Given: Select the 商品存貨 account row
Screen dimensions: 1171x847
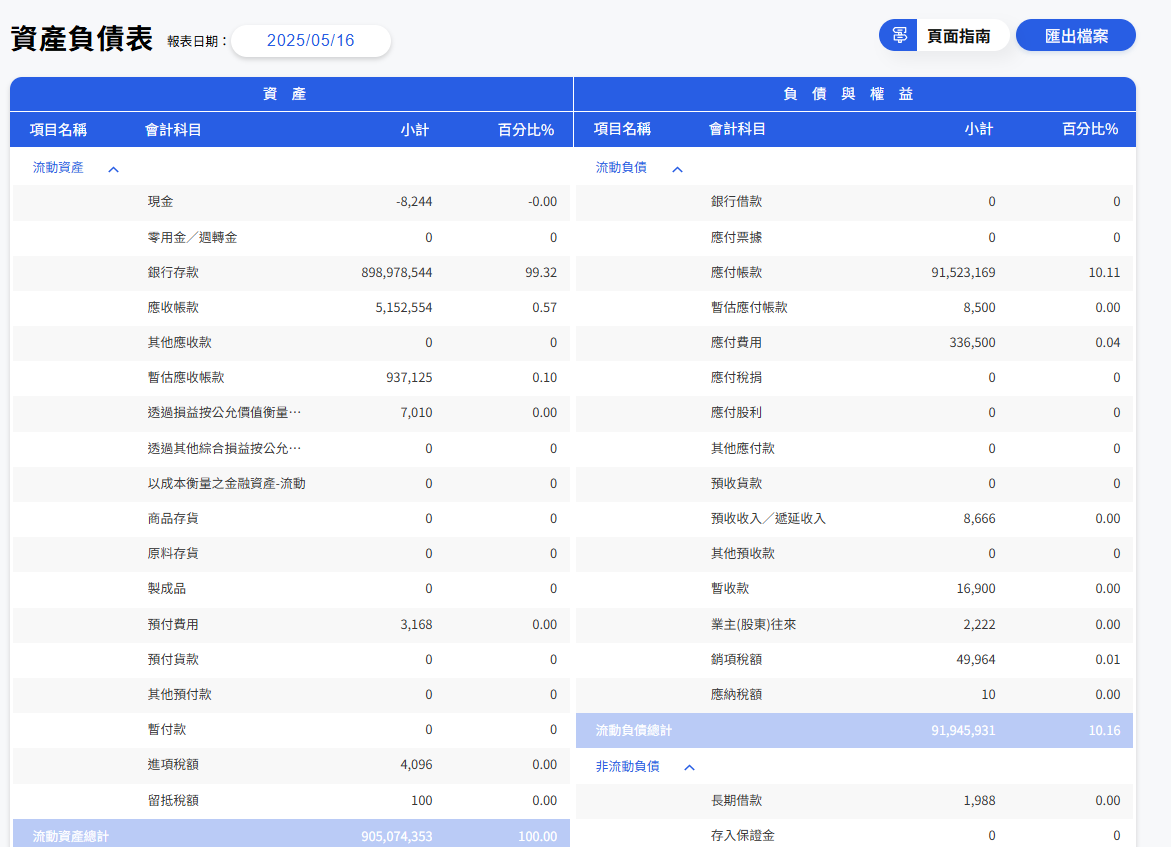Looking at the screenshot, I should 291,519.
